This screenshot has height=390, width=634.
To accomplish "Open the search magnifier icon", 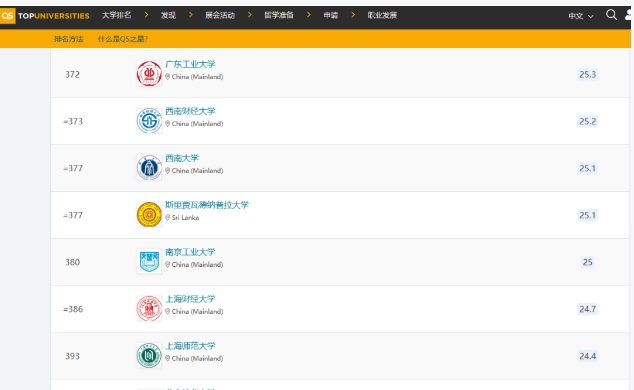I will click(611, 15).
